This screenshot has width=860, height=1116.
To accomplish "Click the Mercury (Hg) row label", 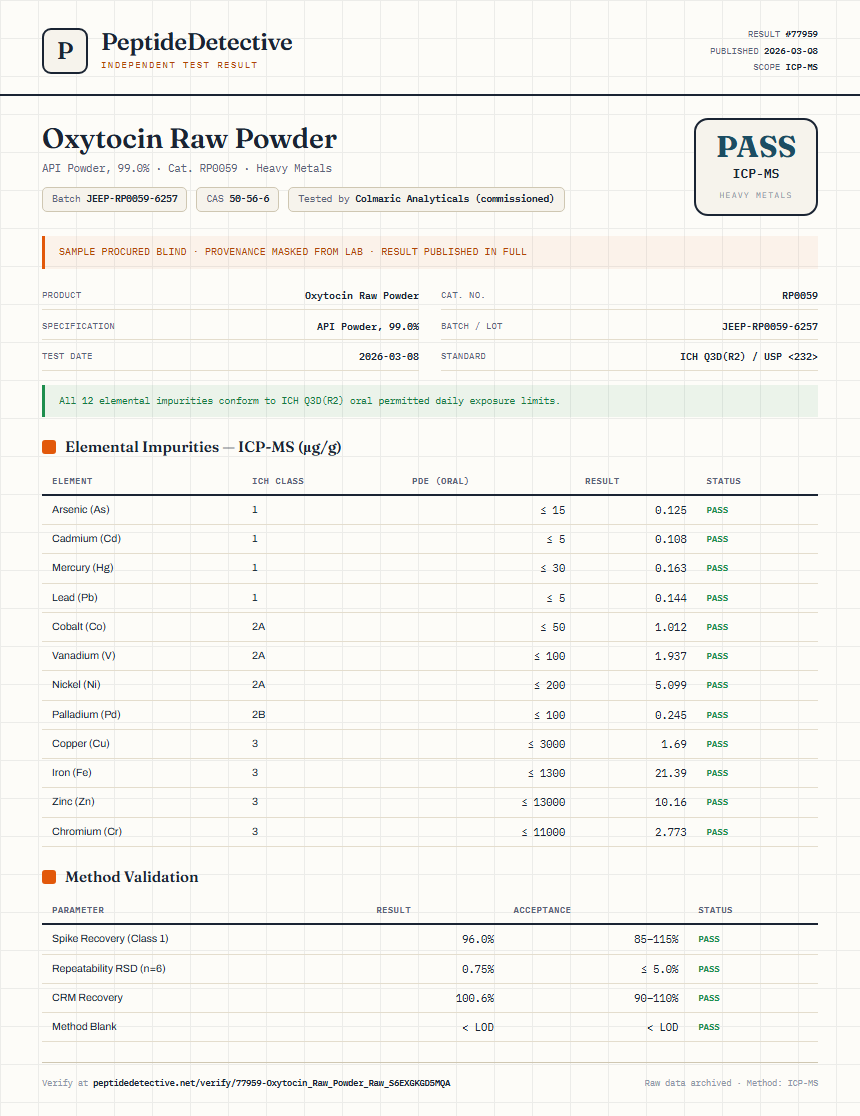I will coord(83,568).
